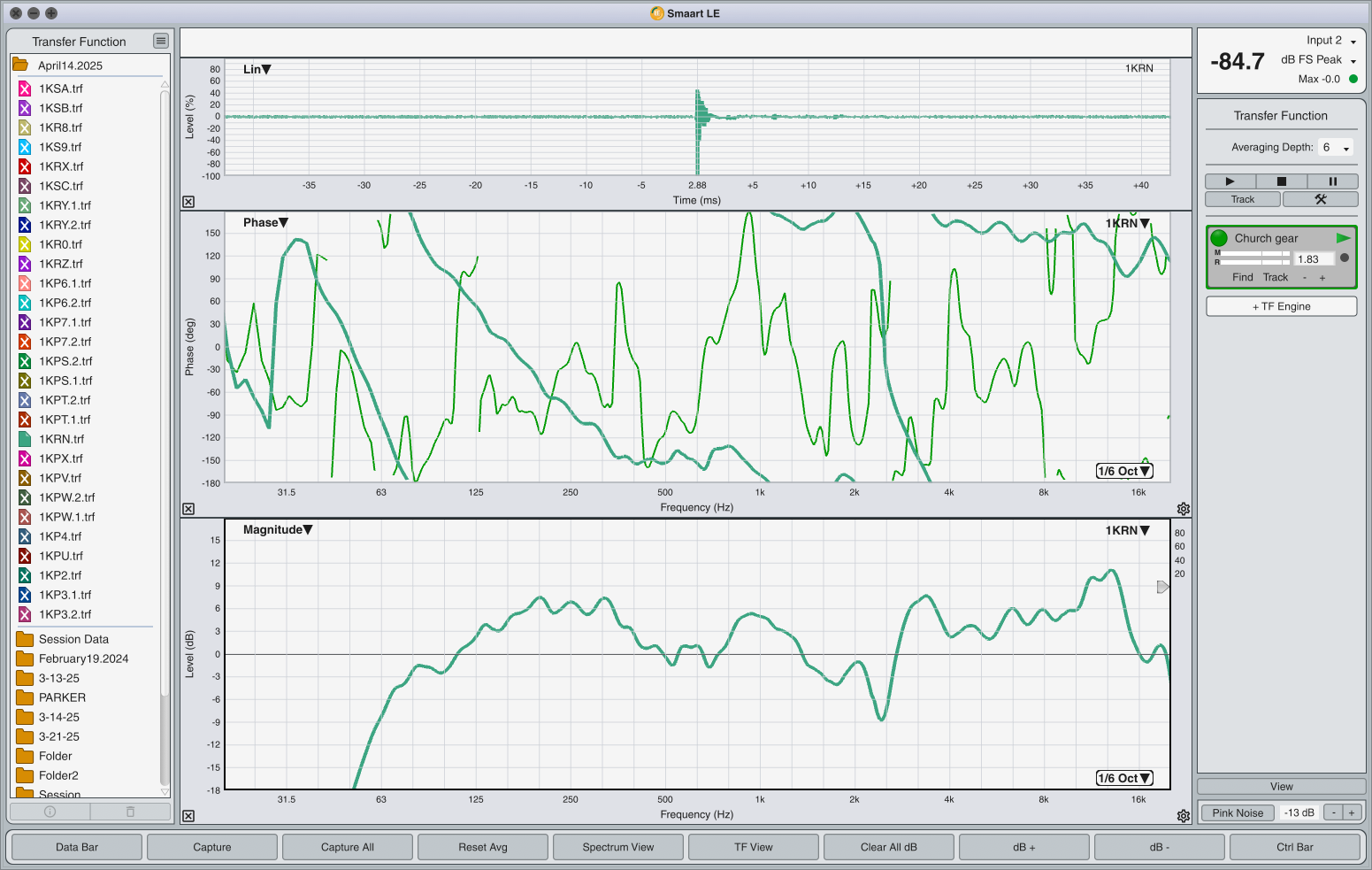This screenshot has height=870, width=1372.
Task: Toggle visibility of 1KR8.trf trace
Action: pyautogui.click(x=25, y=127)
